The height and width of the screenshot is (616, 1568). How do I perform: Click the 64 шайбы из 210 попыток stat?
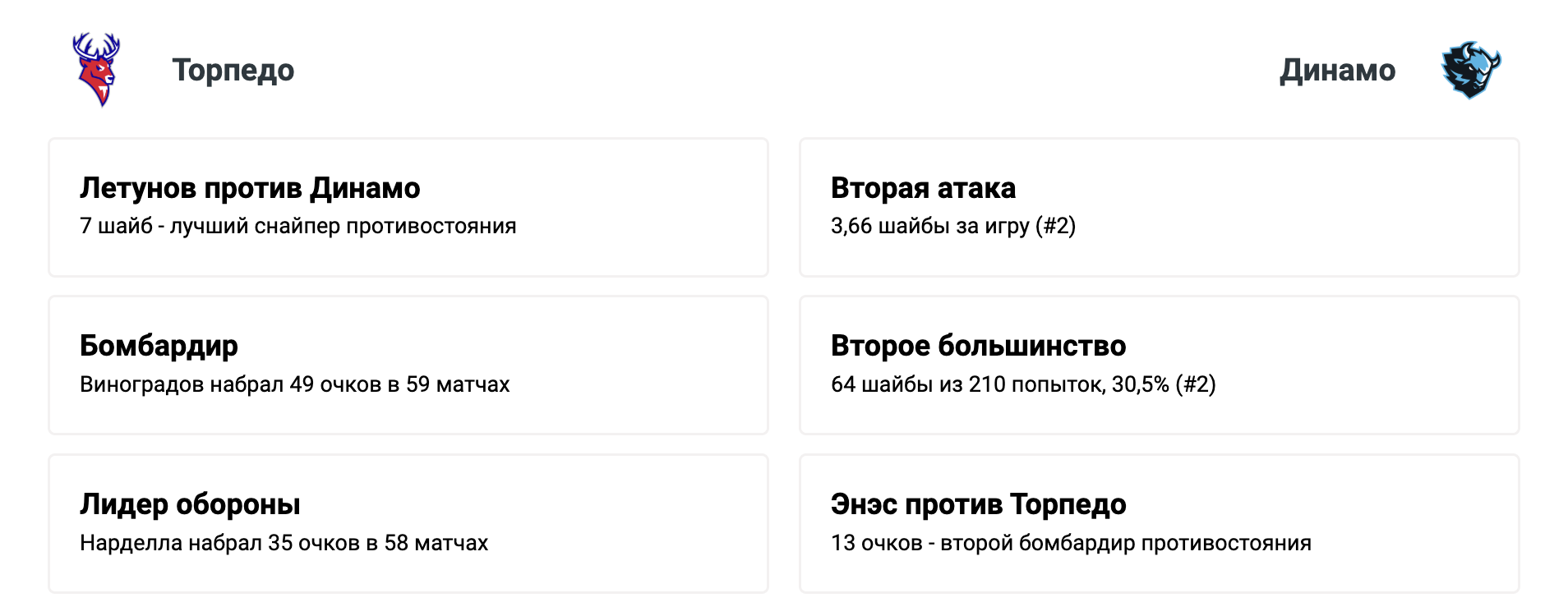tap(1022, 384)
